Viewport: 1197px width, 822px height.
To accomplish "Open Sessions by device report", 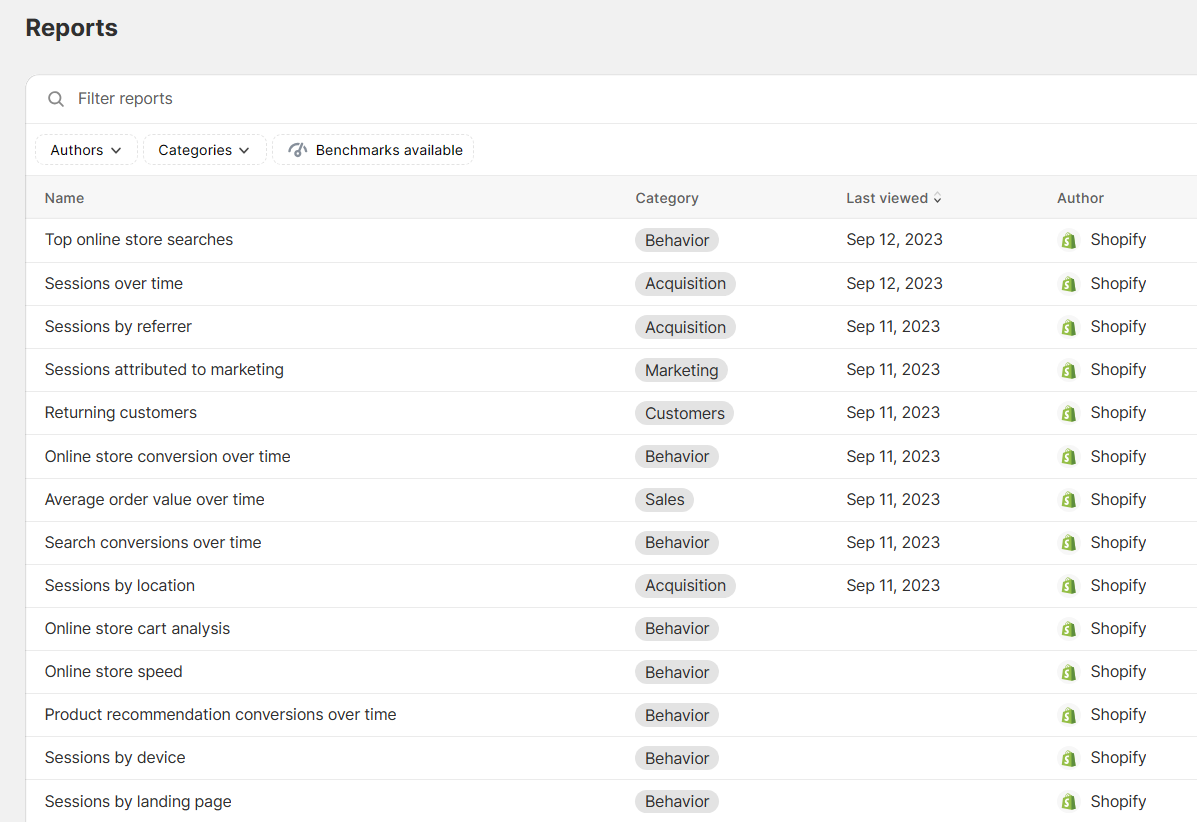I will (x=115, y=758).
